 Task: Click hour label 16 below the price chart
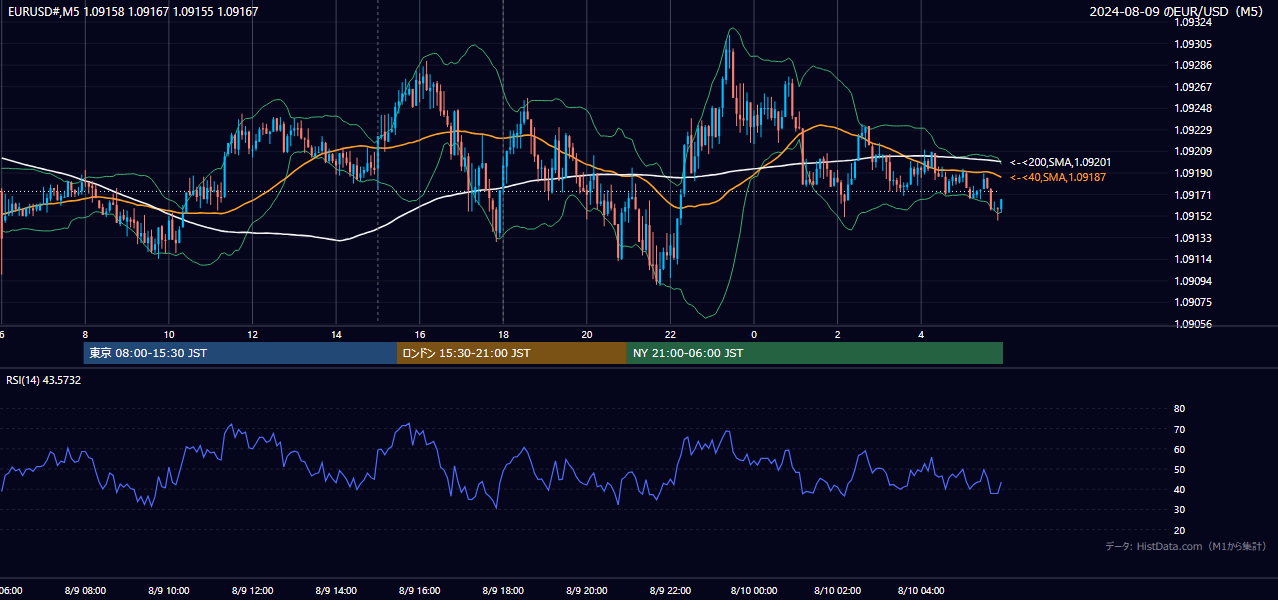pyautogui.click(x=420, y=335)
